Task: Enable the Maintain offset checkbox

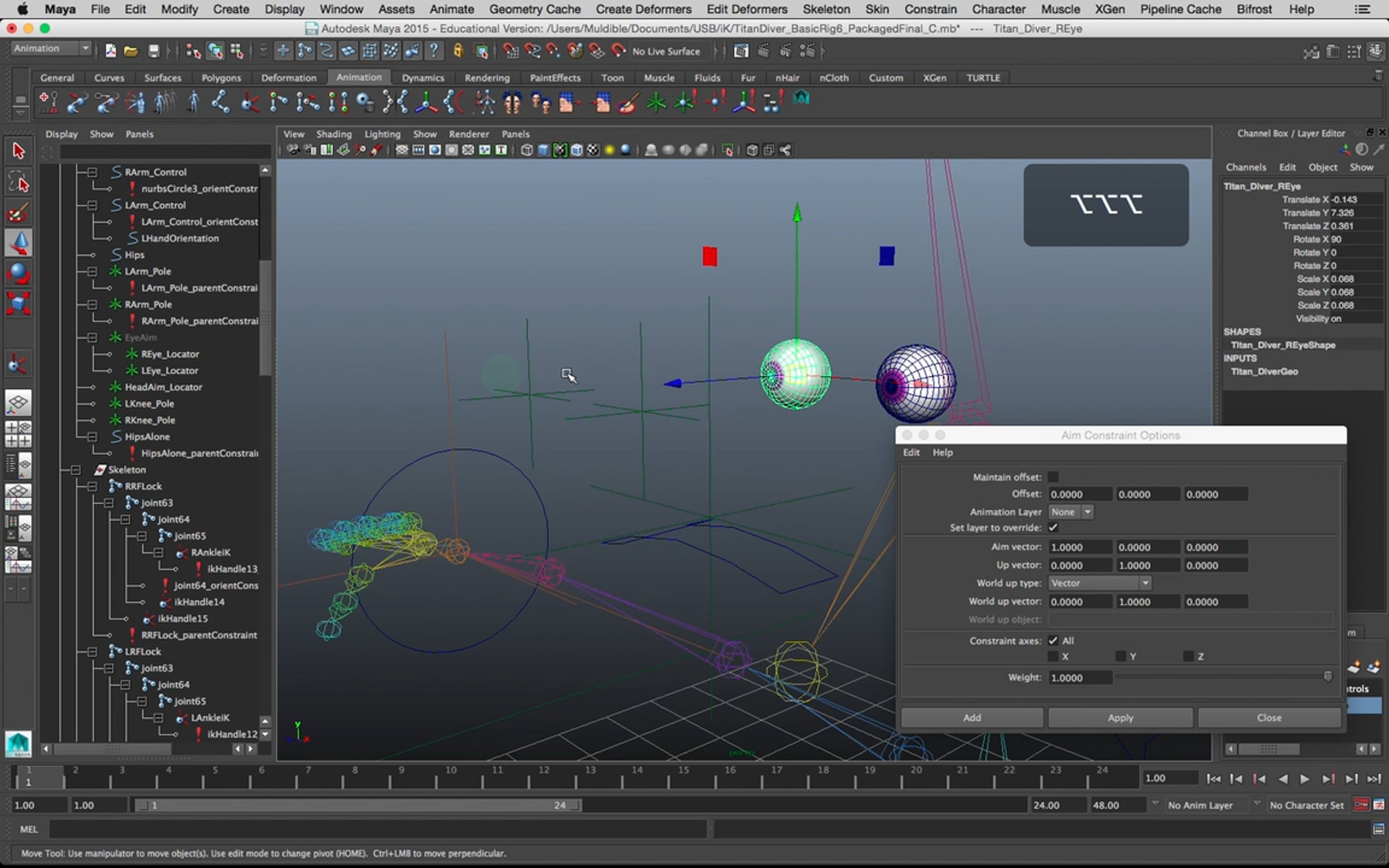Action: (1053, 477)
